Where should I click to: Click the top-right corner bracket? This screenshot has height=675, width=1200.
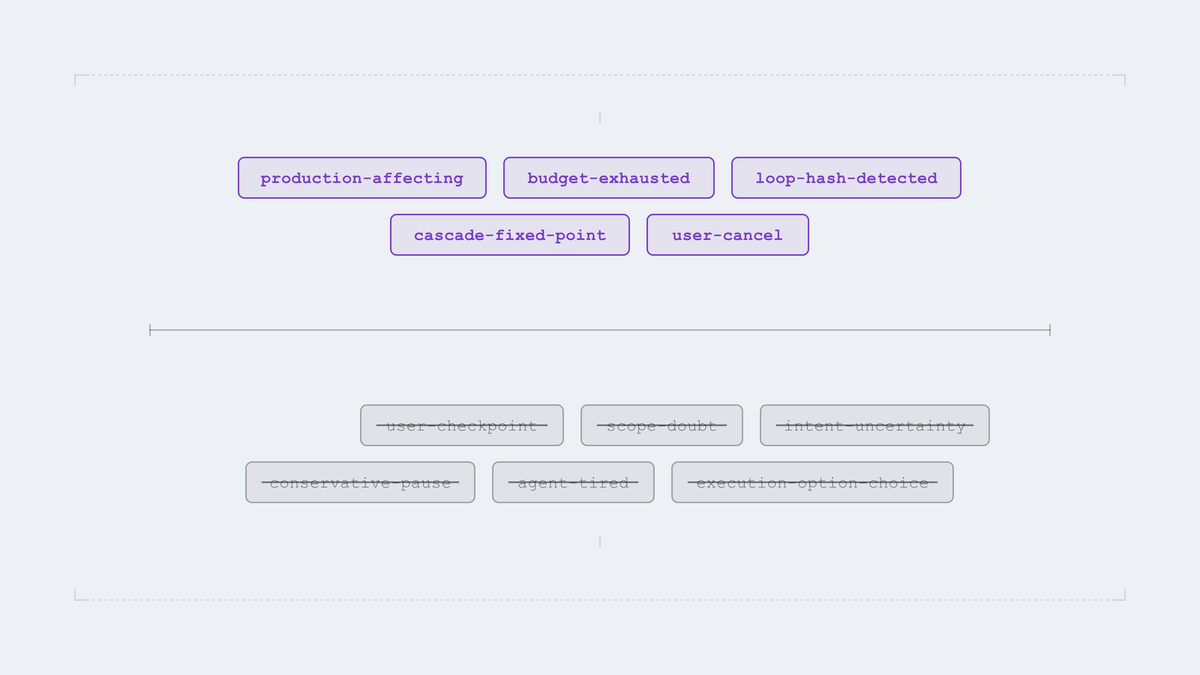pyautogui.click(x=1120, y=80)
